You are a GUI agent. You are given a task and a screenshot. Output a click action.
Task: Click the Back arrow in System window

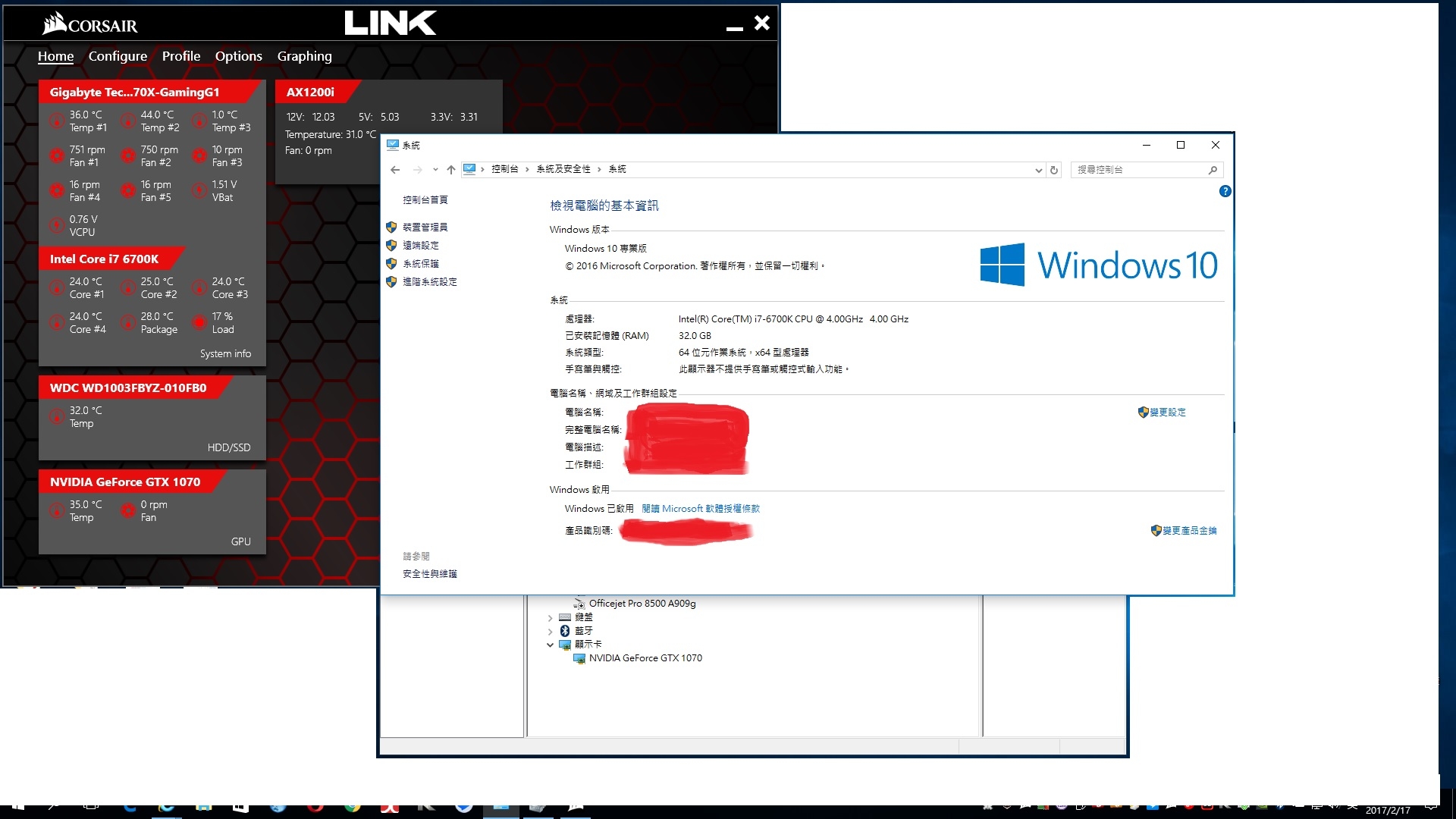(395, 170)
